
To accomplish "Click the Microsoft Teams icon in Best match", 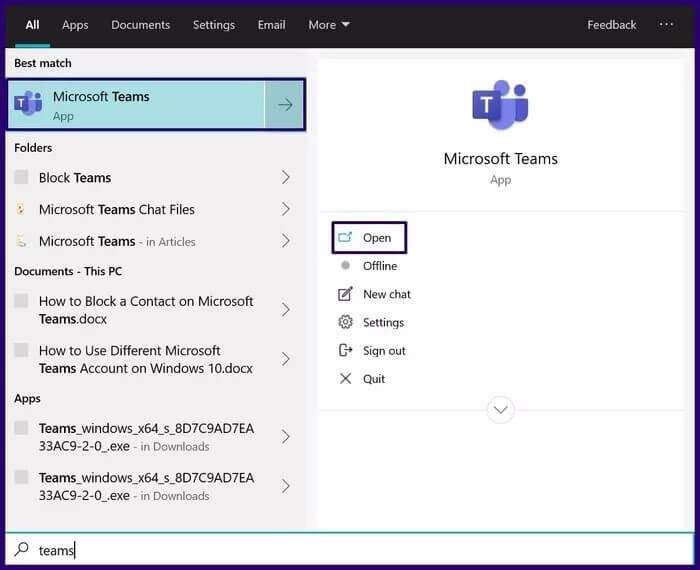I will pyautogui.click(x=29, y=104).
